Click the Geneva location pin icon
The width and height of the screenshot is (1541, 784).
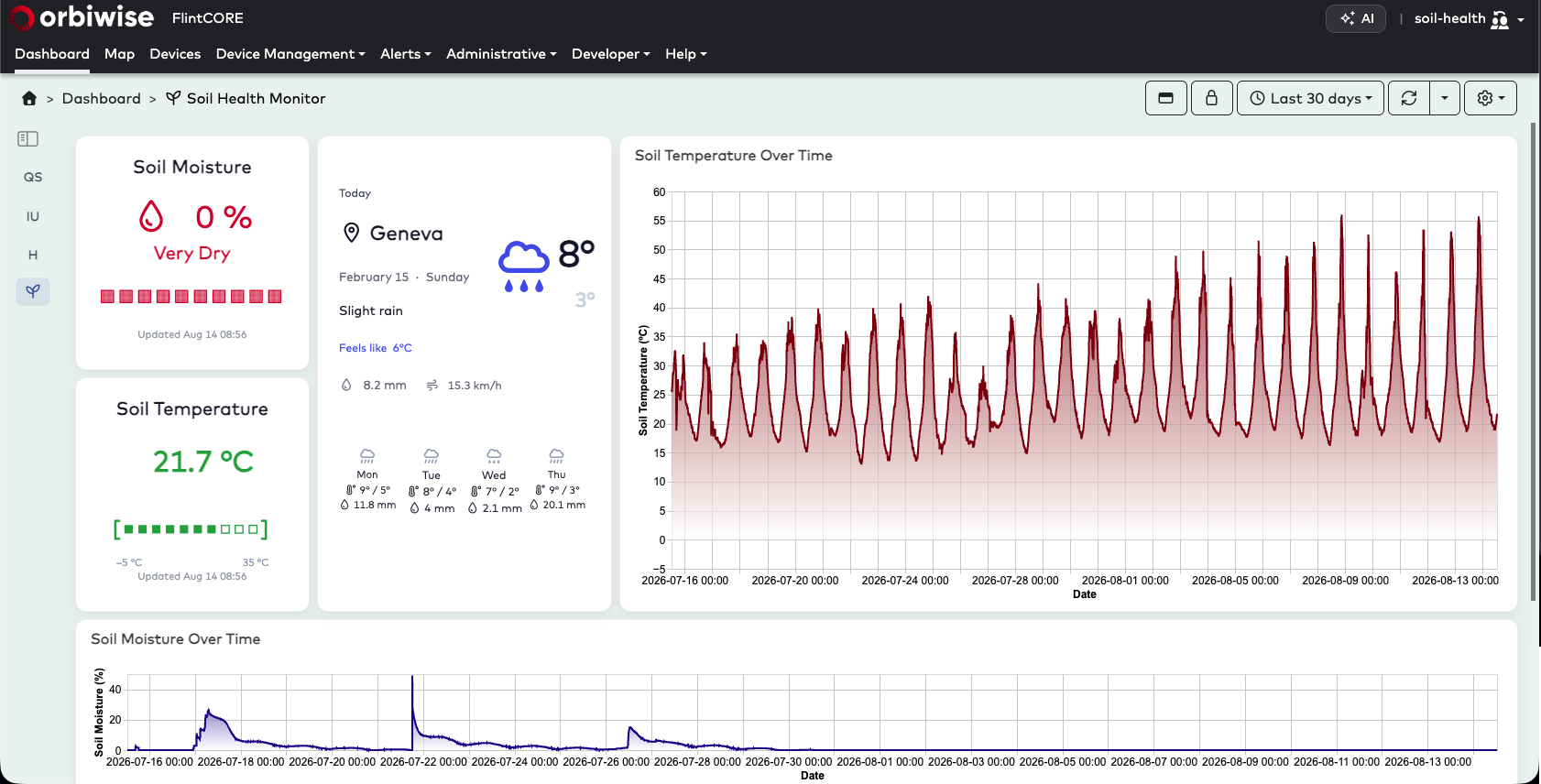pyautogui.click(x=351, y=233)
